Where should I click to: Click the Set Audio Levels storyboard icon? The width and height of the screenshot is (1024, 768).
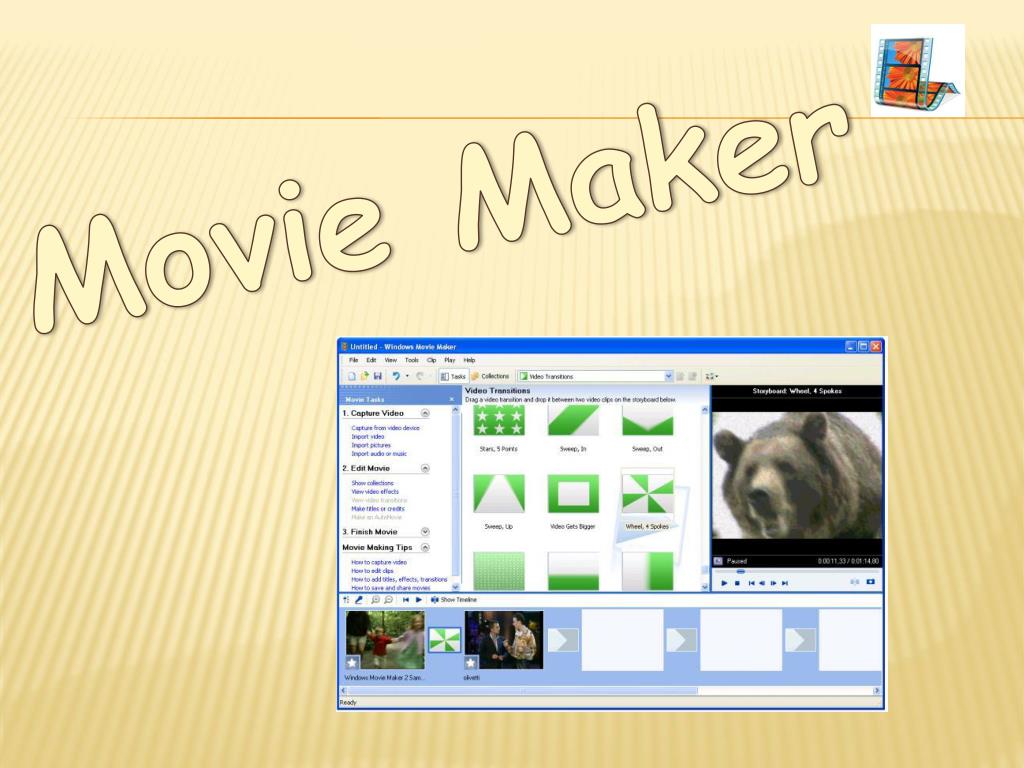[x=346, y=600]
